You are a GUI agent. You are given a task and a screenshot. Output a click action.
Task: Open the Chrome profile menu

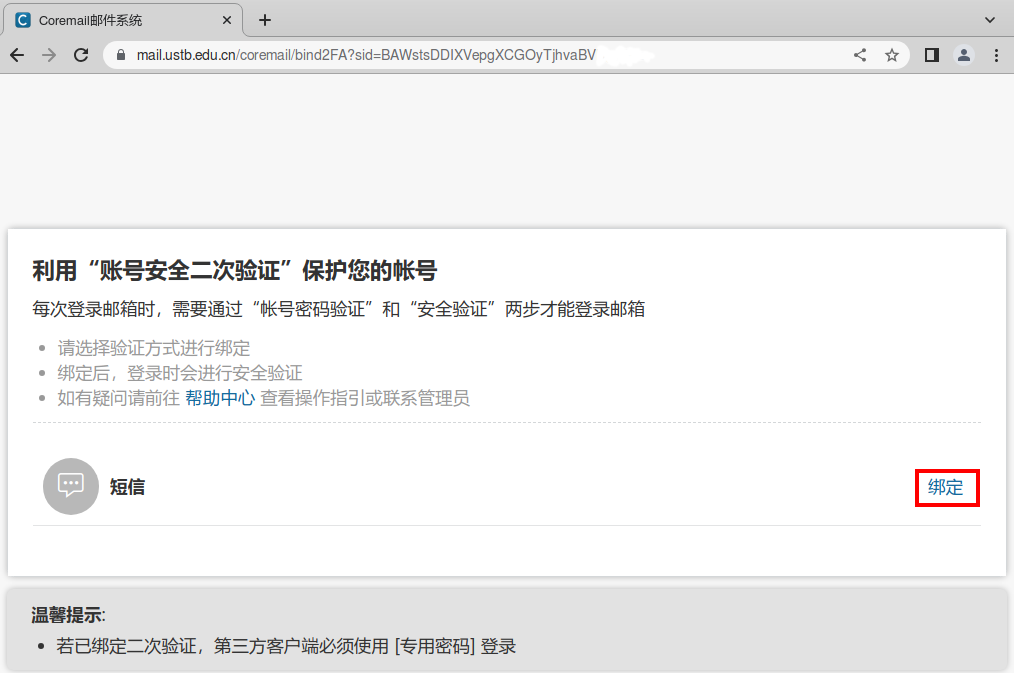(x=964, y=56)
